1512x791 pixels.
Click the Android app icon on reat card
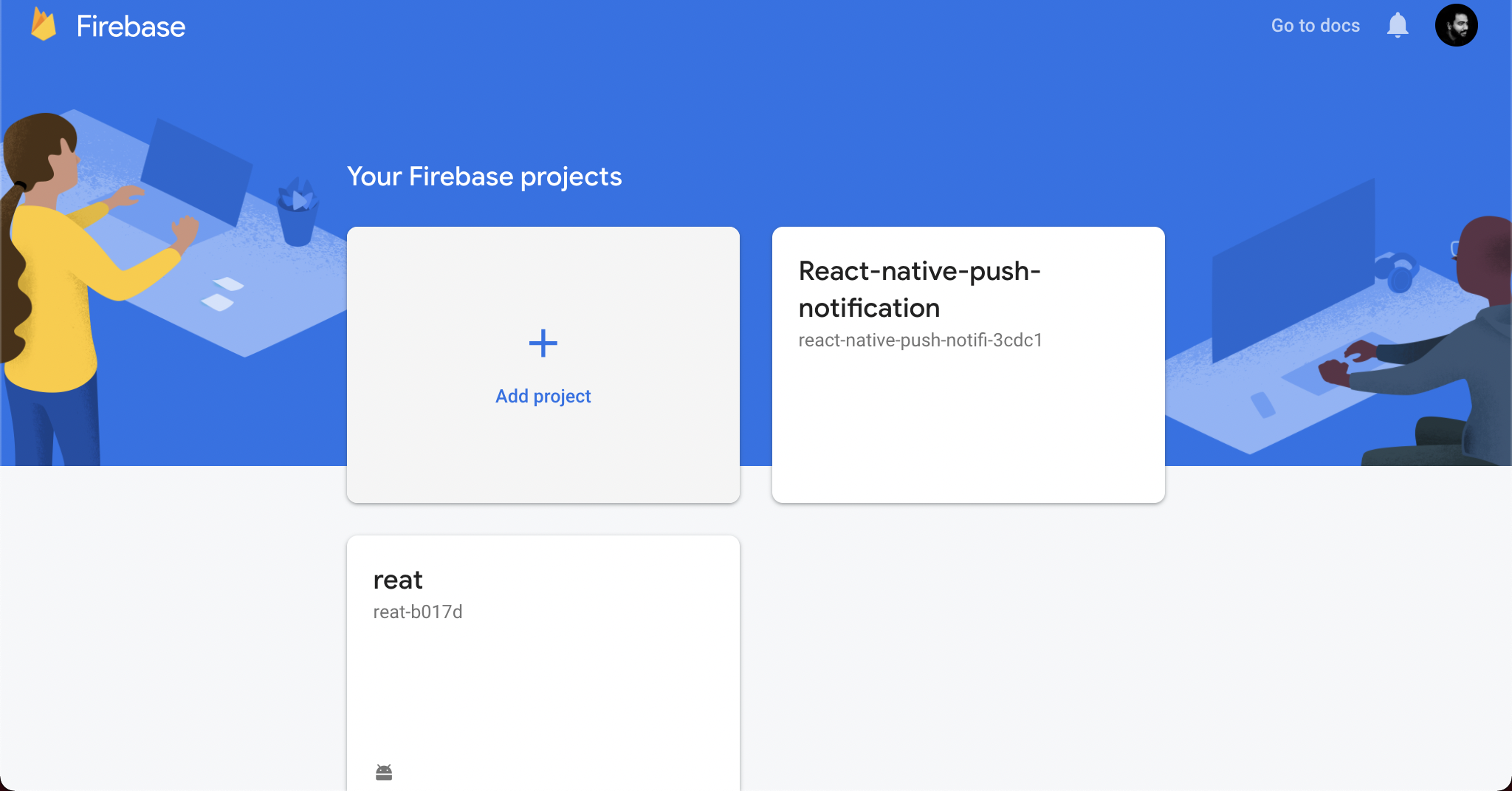(384, 773)
